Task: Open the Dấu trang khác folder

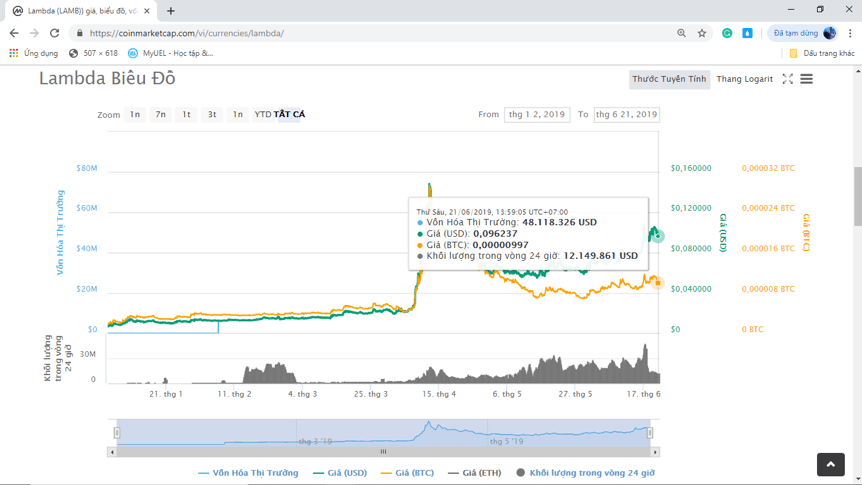Action: click(x=822, y=53)
